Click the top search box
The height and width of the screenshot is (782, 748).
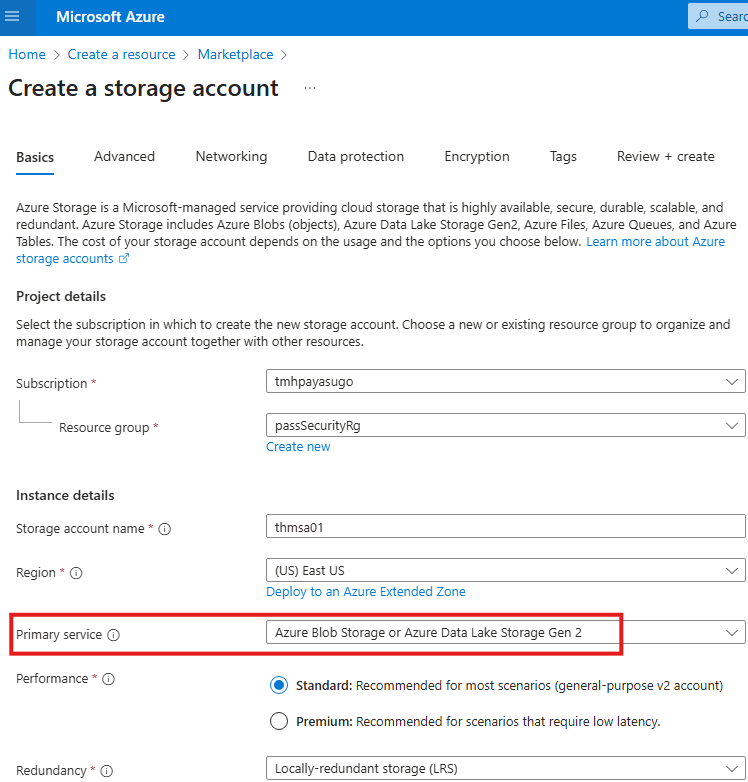click(718, 16)
